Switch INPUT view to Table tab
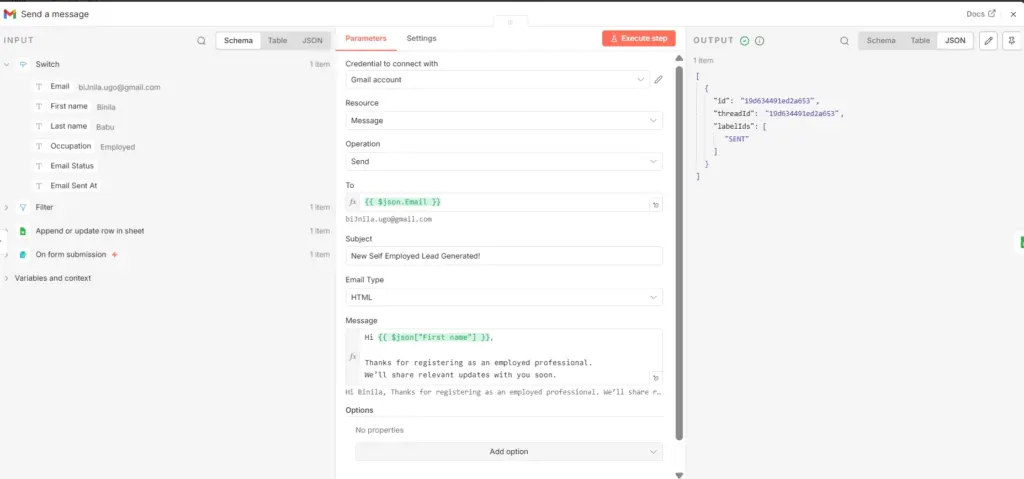1024x479 pixels. coord(278,41)
